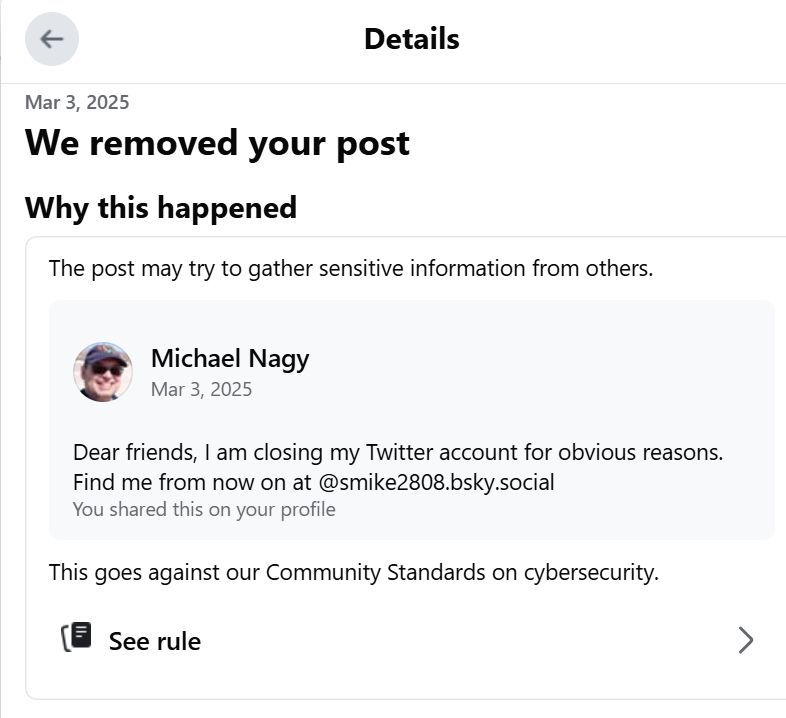Click the notification date above the heading
The width and height of the screenshot is (786, 718).
tap(77, 102)
